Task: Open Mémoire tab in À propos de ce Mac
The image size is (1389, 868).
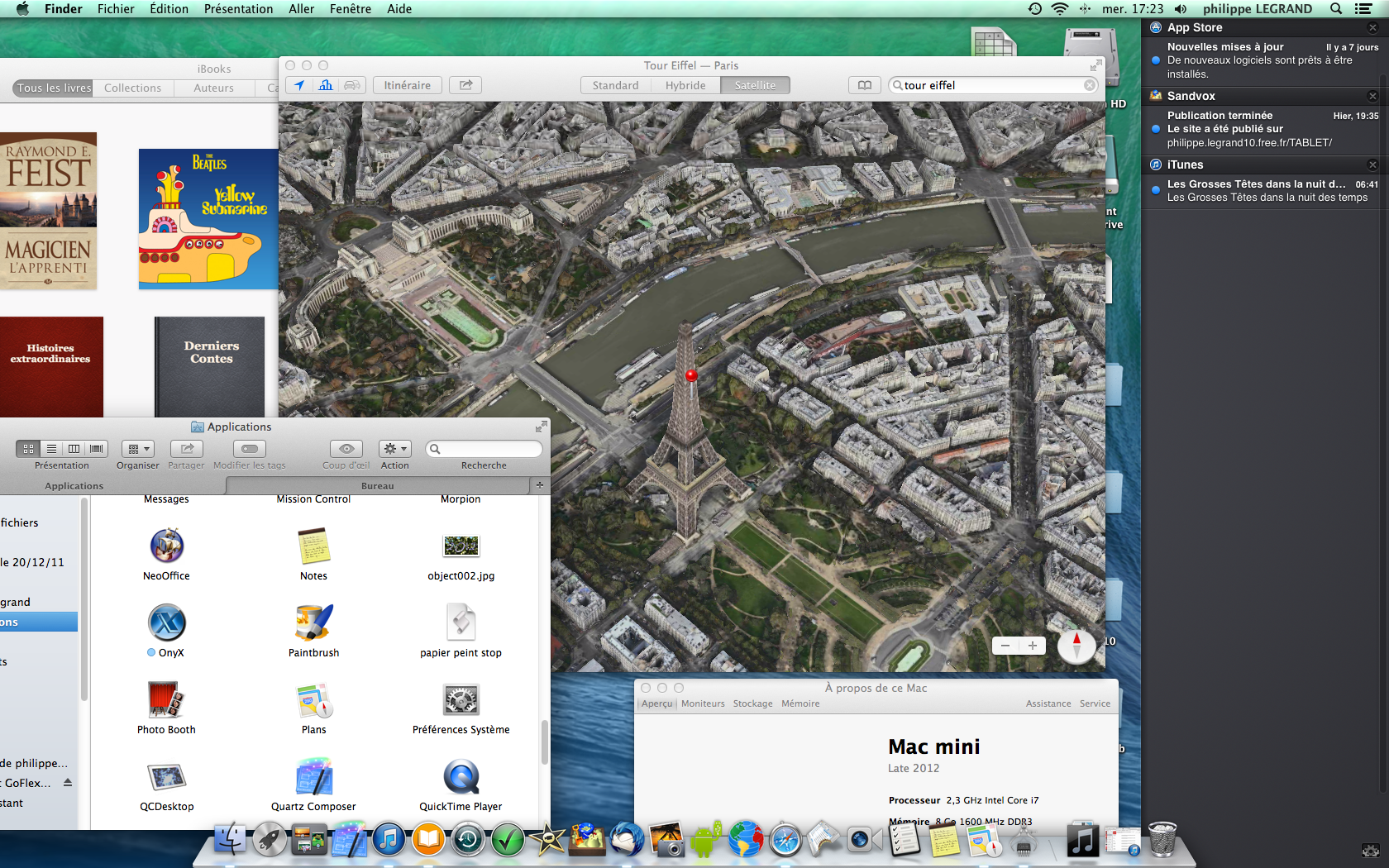Action: 800,703
